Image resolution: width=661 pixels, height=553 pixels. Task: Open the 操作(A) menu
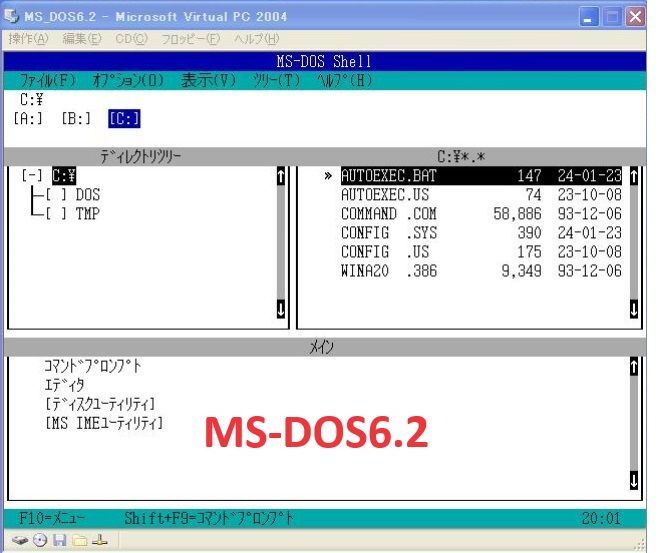coord(28,39)
